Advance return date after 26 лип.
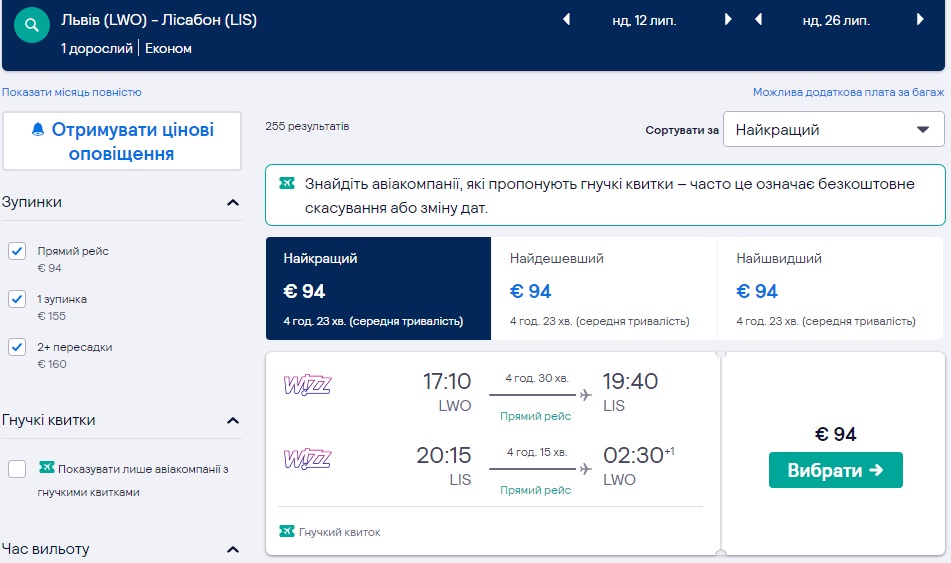This screenshot has height=563, width=951. point(920,20)
